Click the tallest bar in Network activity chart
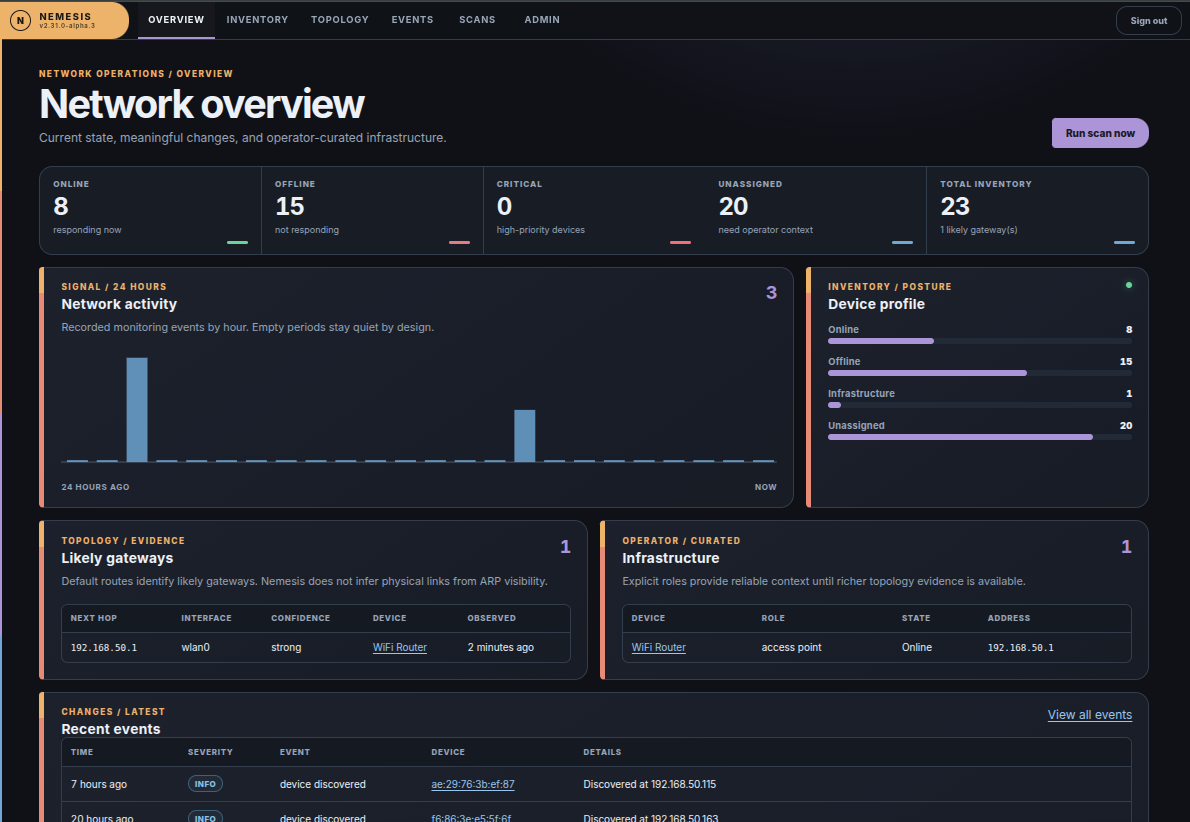This screenshot has width=1190, height=822. pyautogui.click(x=137, y=410)
